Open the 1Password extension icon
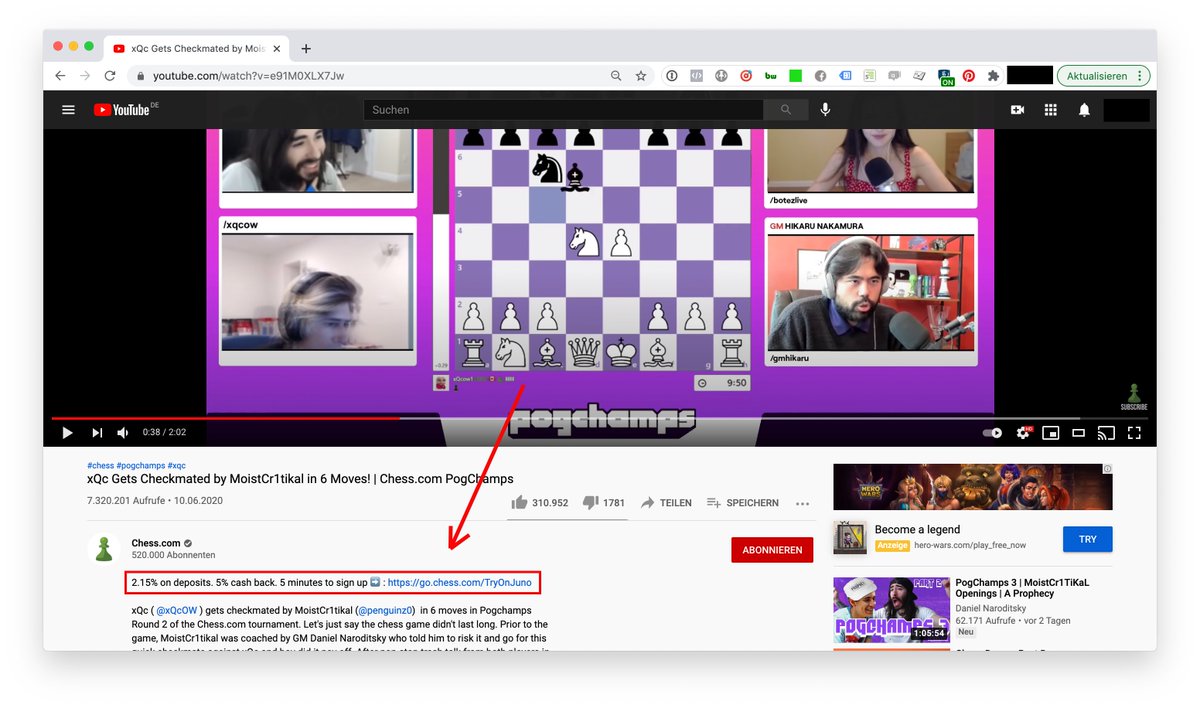Viewport: 1200px width, 708px height. pos(671,76)
